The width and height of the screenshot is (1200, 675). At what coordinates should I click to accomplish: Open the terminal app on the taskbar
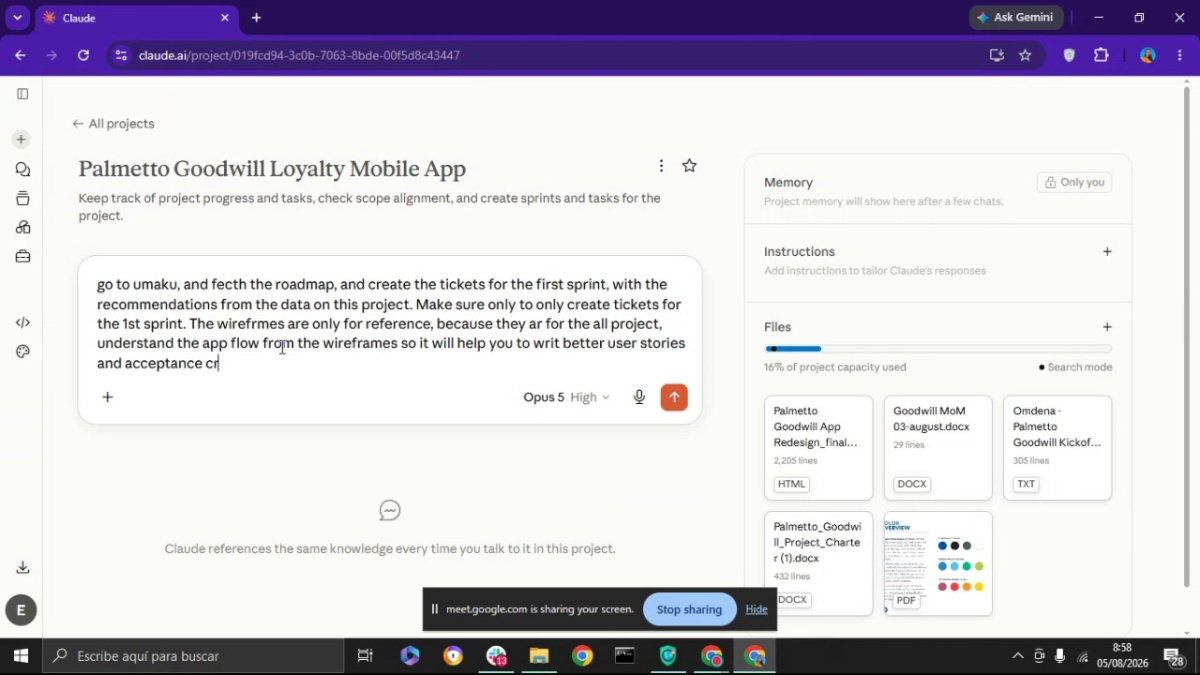click(x=625, y=656)
